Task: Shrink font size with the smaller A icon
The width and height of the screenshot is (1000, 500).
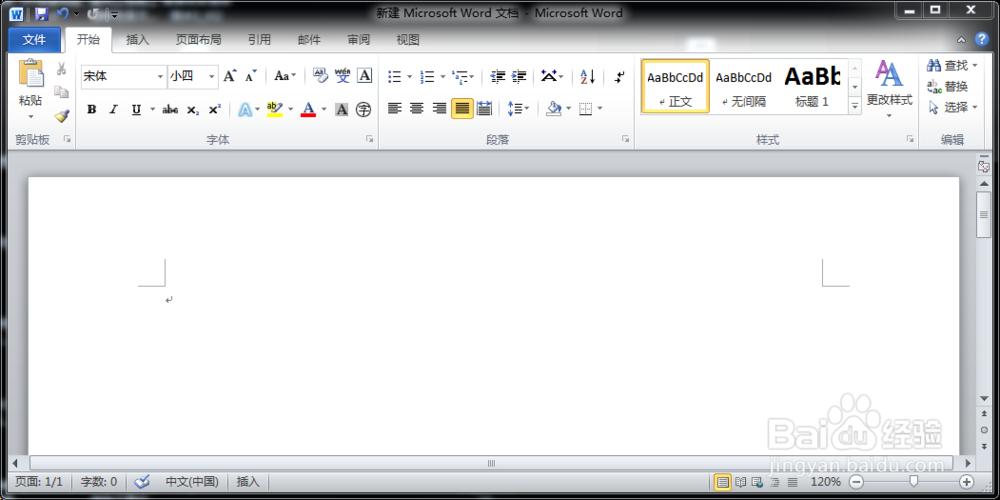Action: pos(251,77)
